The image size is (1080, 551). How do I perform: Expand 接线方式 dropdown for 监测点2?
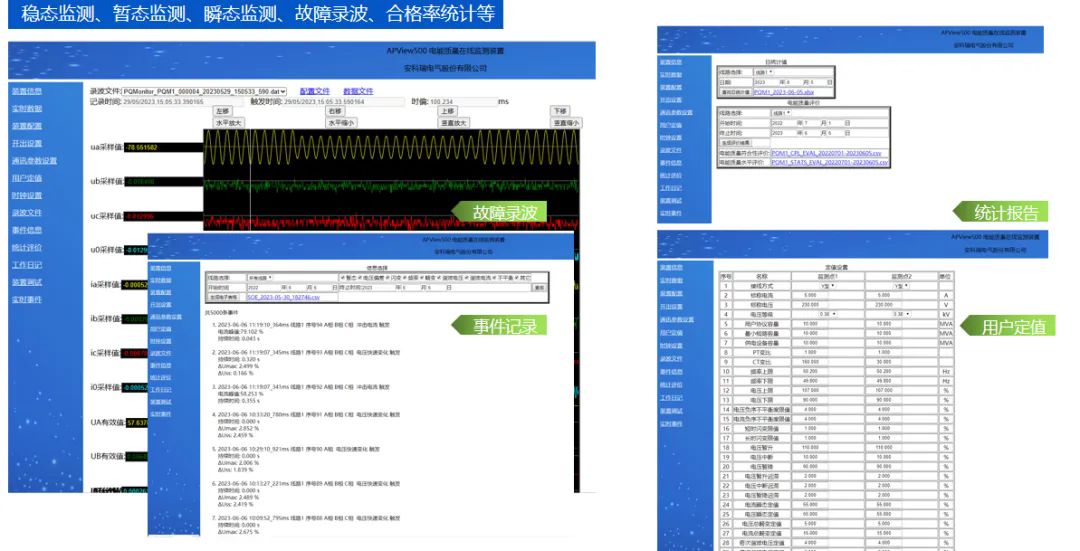pyautogui.click(x=902, y=285)
